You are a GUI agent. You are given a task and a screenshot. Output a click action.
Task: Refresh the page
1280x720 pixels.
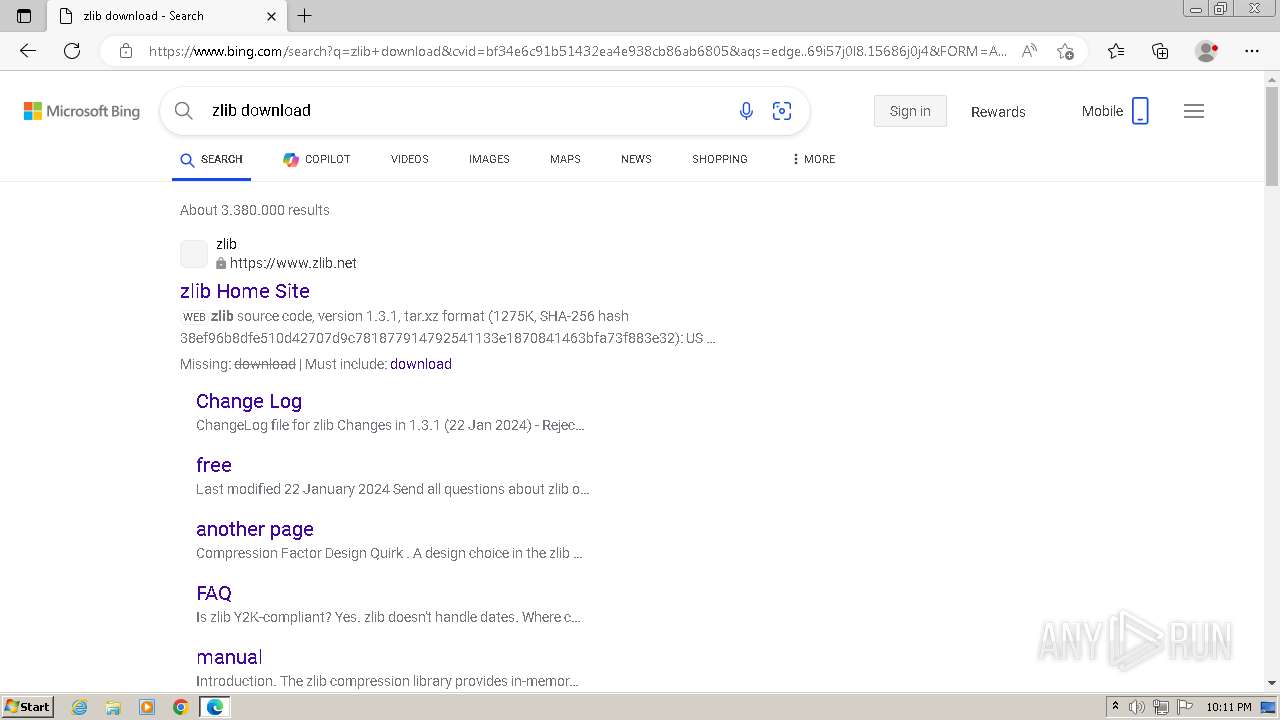pyautogui.click(x=72, y=51)
